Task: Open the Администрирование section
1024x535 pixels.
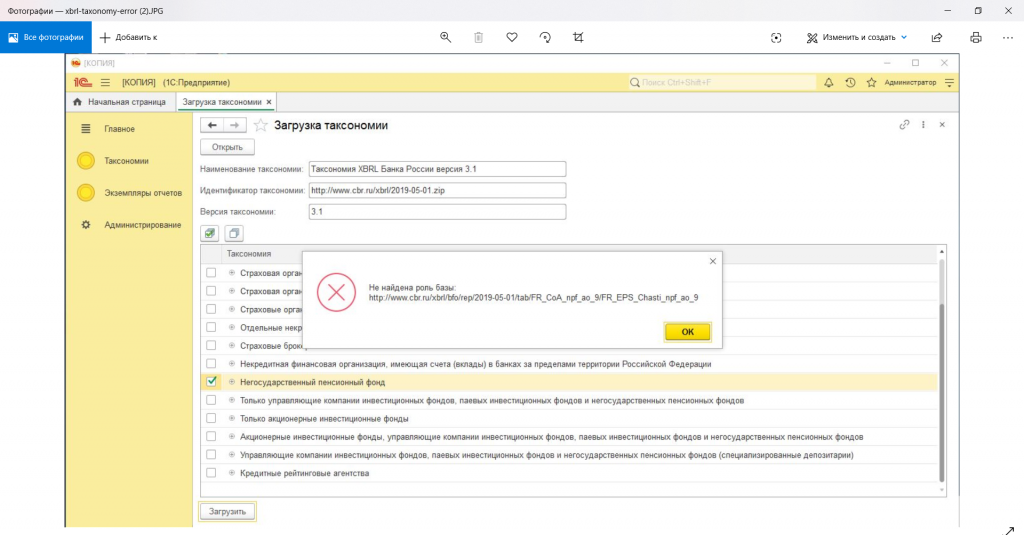Action: [x=142, y=225]
